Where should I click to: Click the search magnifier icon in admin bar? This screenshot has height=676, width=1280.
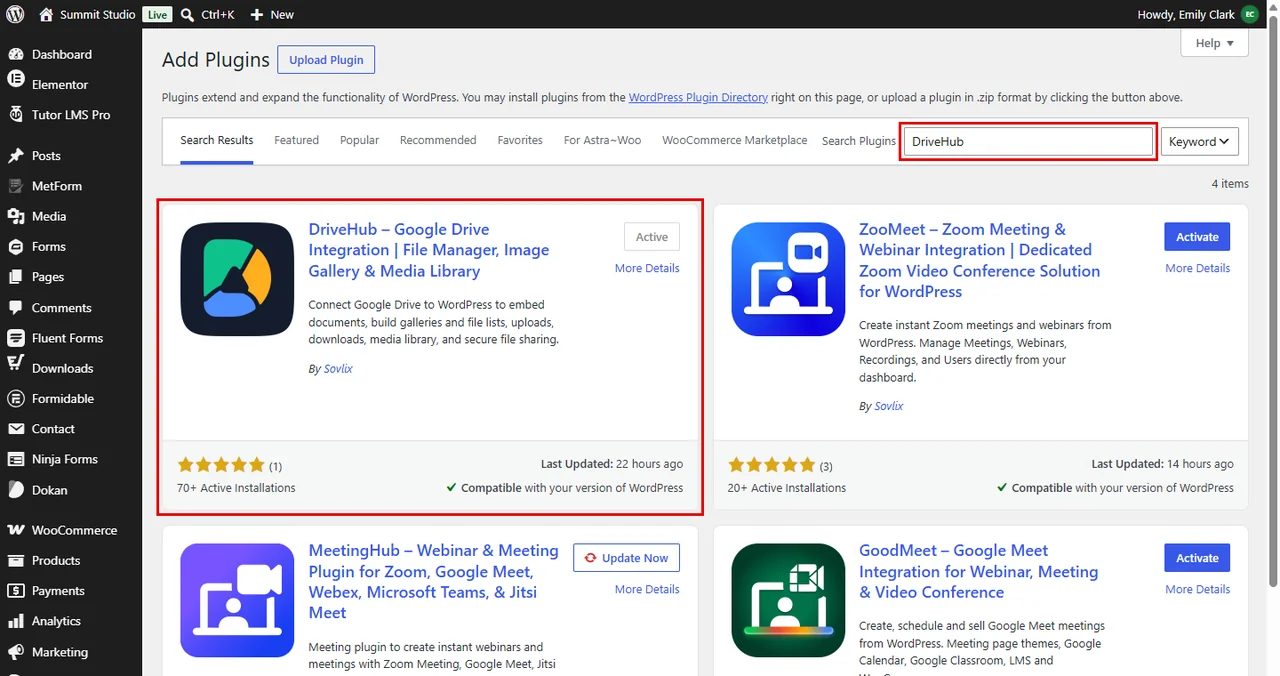[188, 15]
